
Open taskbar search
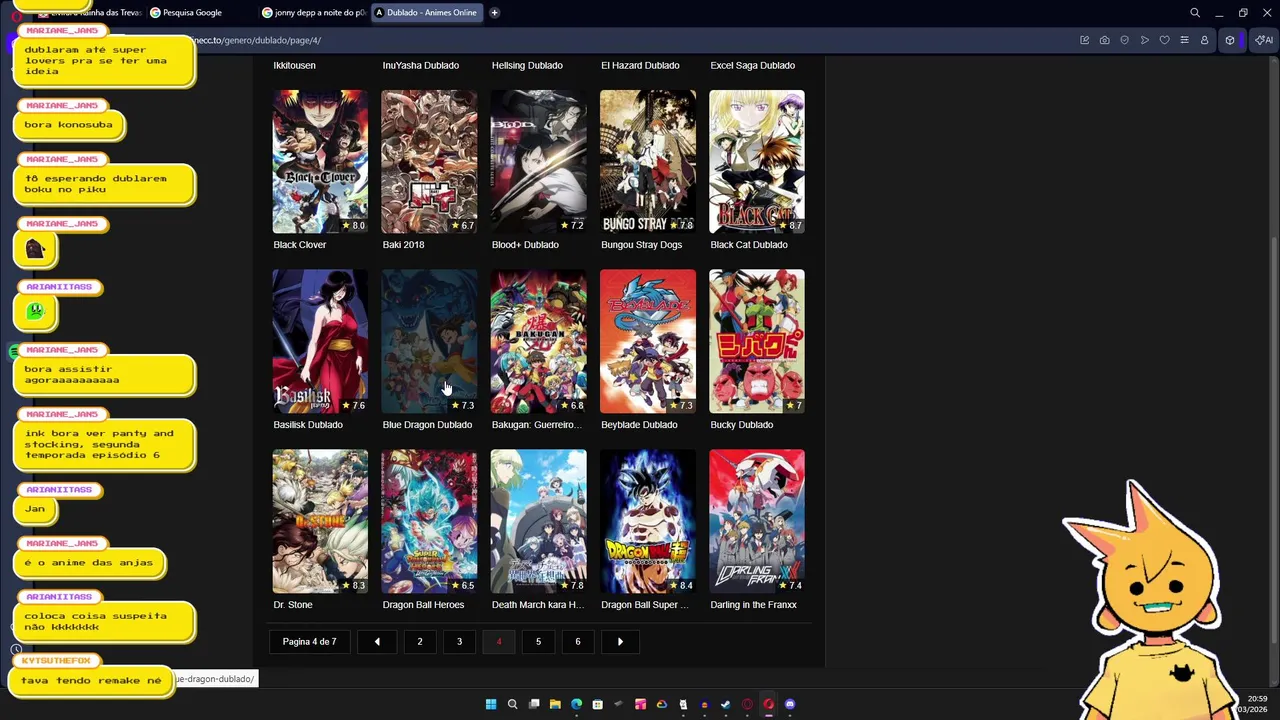pos(512,704)
